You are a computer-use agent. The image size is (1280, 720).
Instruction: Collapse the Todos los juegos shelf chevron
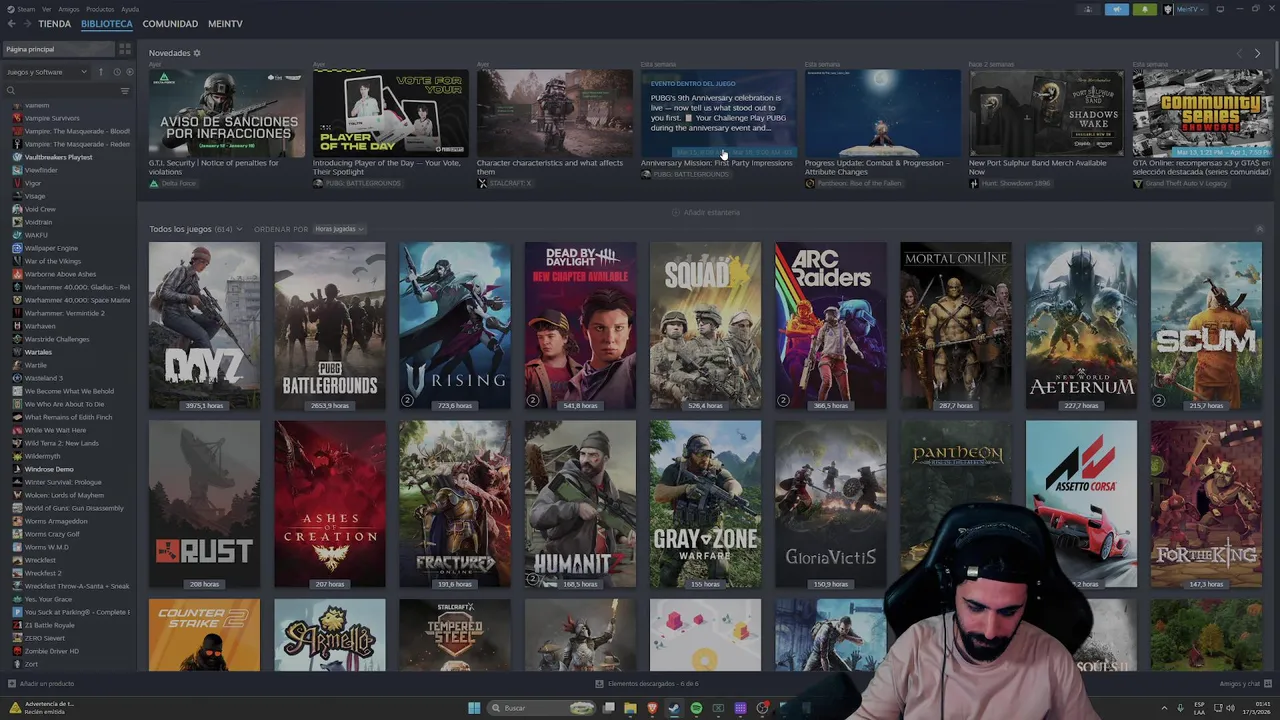[1259, 229]
